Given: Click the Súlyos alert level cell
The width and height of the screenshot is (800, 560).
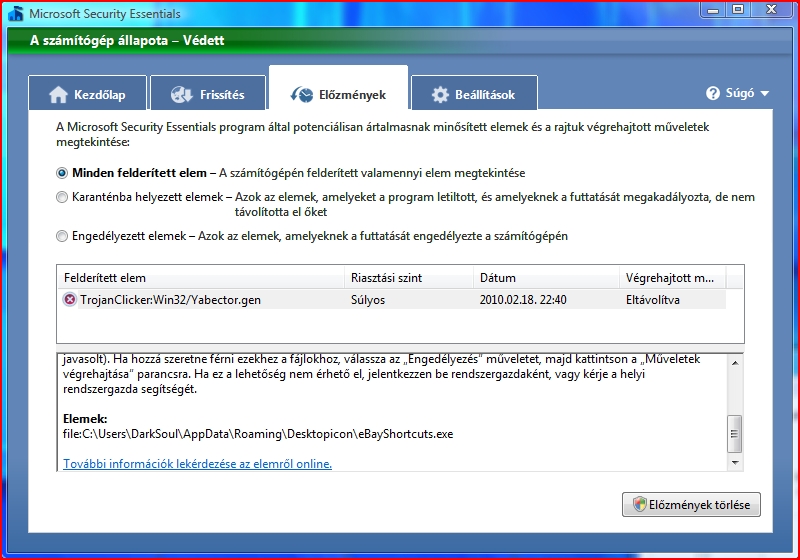Looking at the screenshot, I should pos(368,300).
